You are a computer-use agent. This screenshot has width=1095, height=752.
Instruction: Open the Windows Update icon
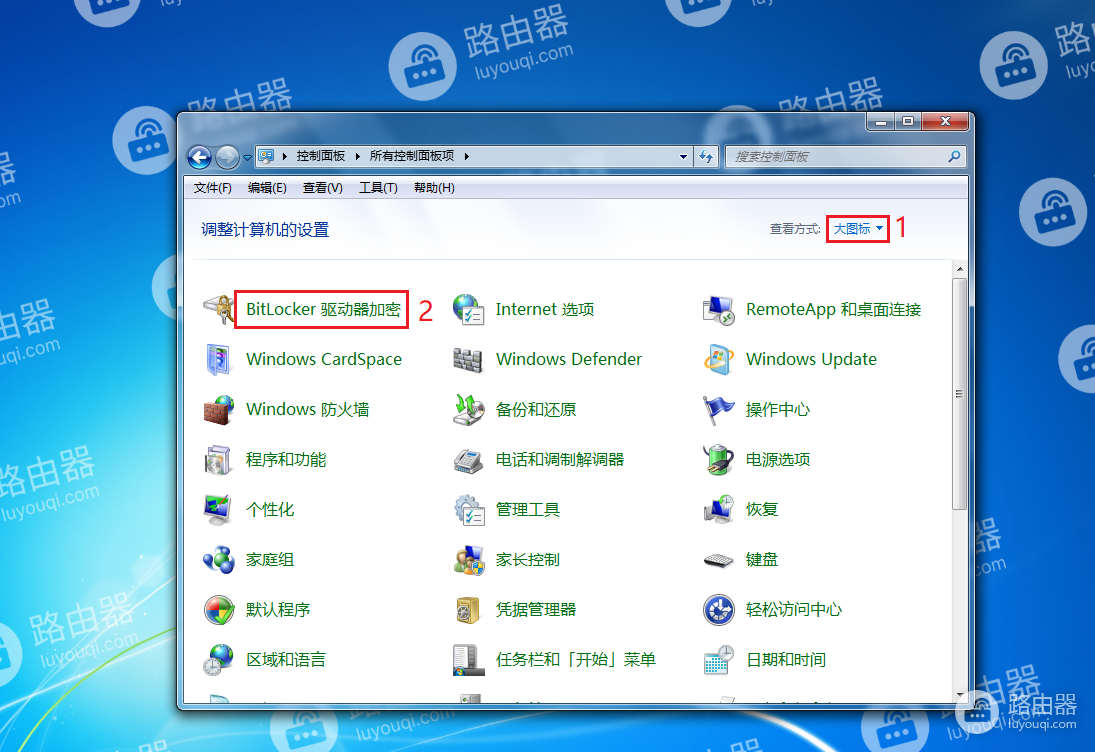click(x=718, y=360)
